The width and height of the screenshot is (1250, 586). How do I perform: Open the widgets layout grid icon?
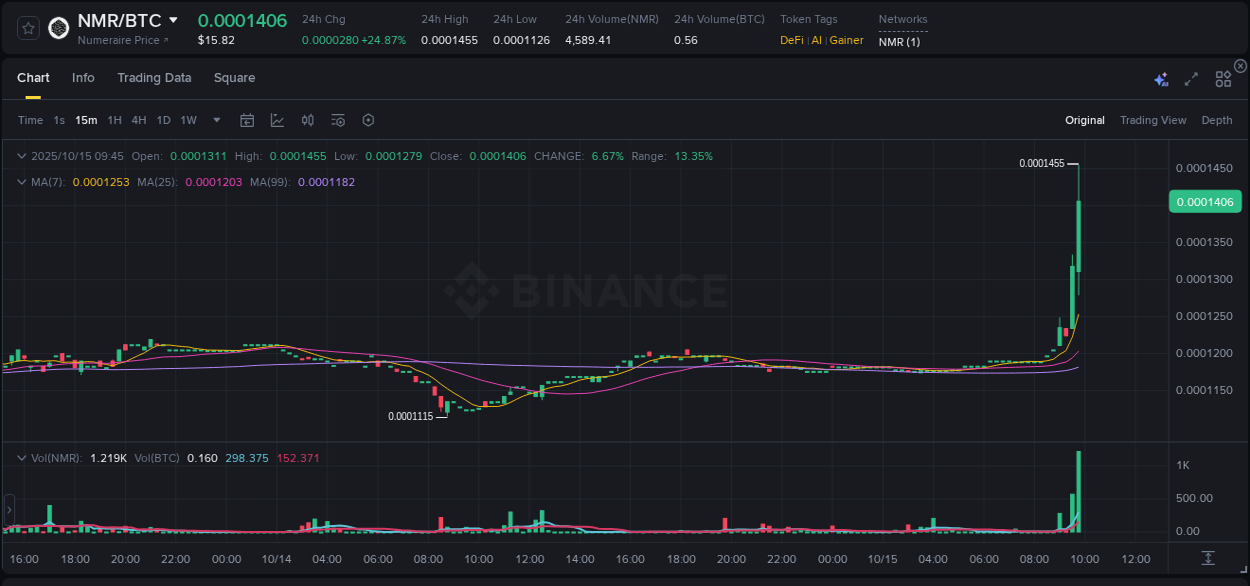coord(1222,77)
